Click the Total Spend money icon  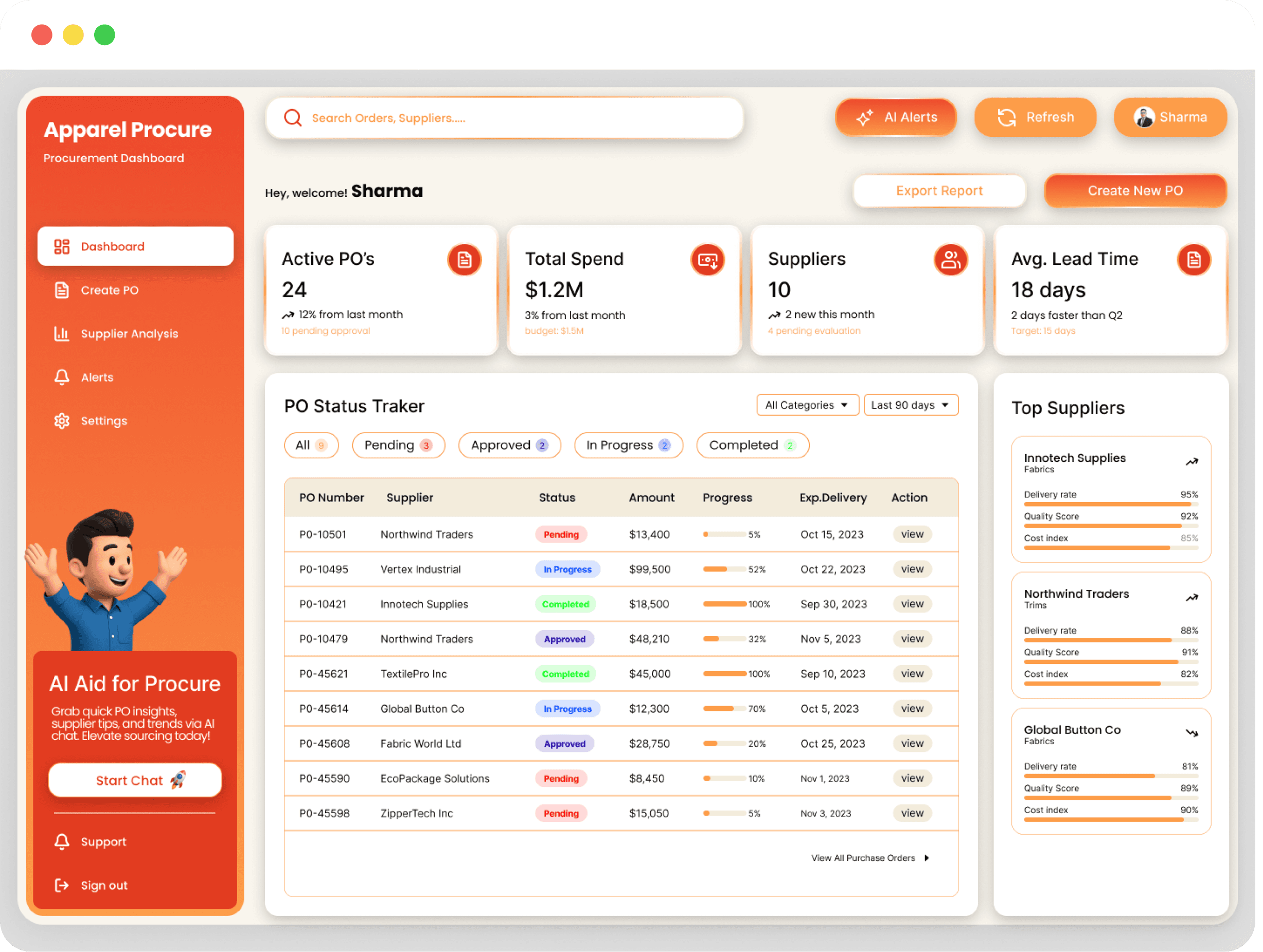tap(707, 260)
